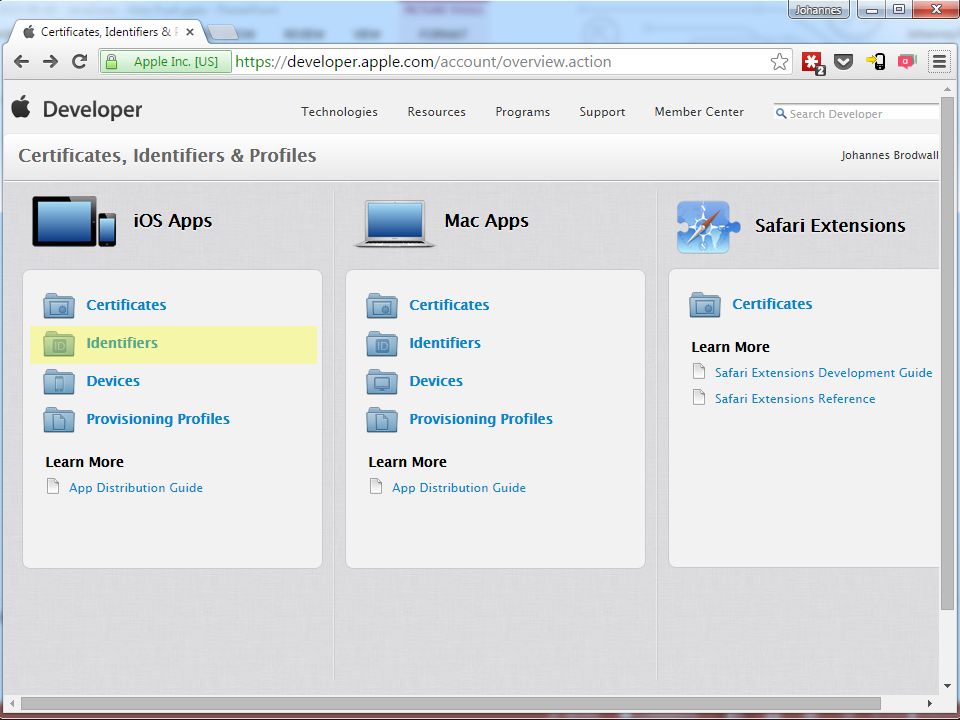Viewport: 960px width, 720px height.
Task: Open Mac Apps Devices link
Action: tap(436, 381)
